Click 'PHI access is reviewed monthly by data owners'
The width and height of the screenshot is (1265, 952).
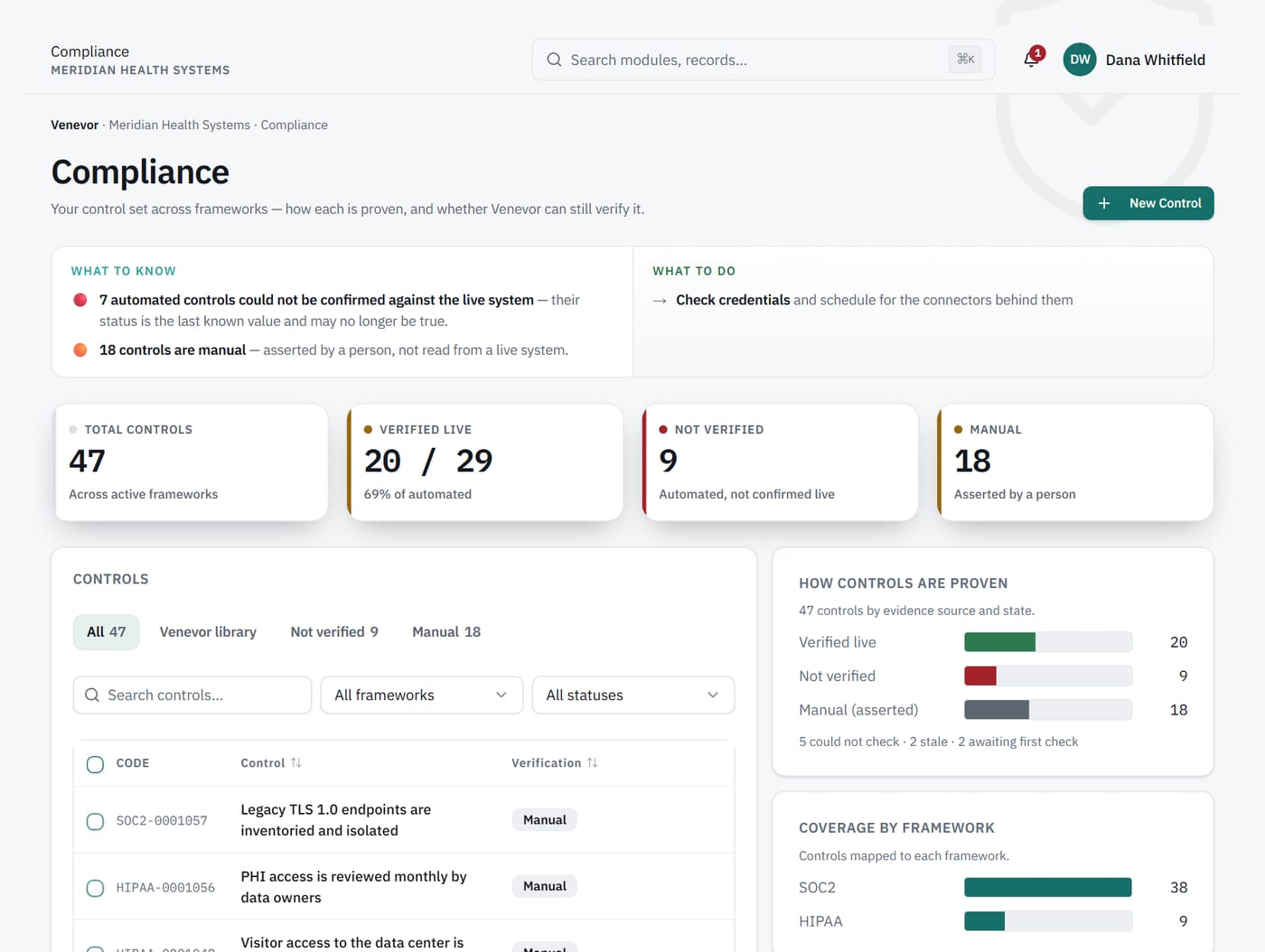pyautogui.click(x=354, y=887)
